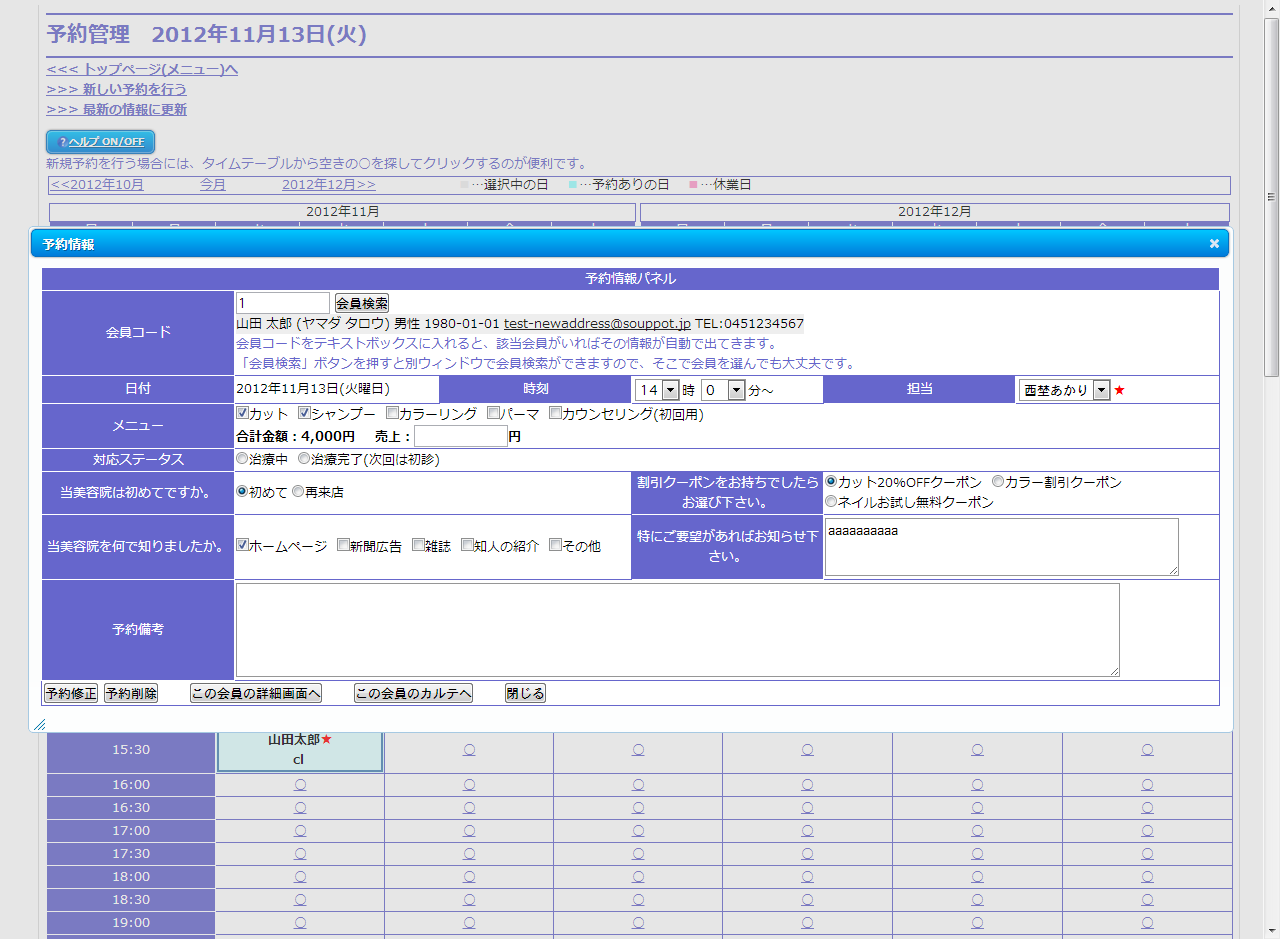Image resolution: width=1280 pixels, height=939 pixels.
Task: Check the カラーリング checkbox
Action: 392,413
